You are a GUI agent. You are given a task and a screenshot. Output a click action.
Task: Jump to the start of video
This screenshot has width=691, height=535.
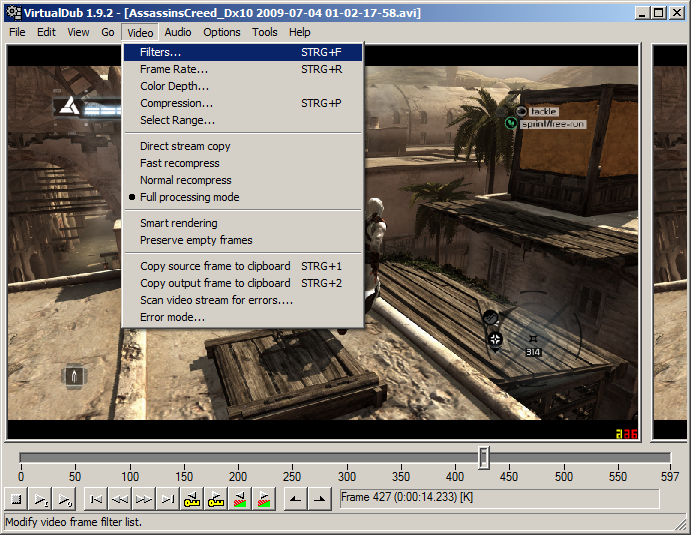tap(96, 499)
